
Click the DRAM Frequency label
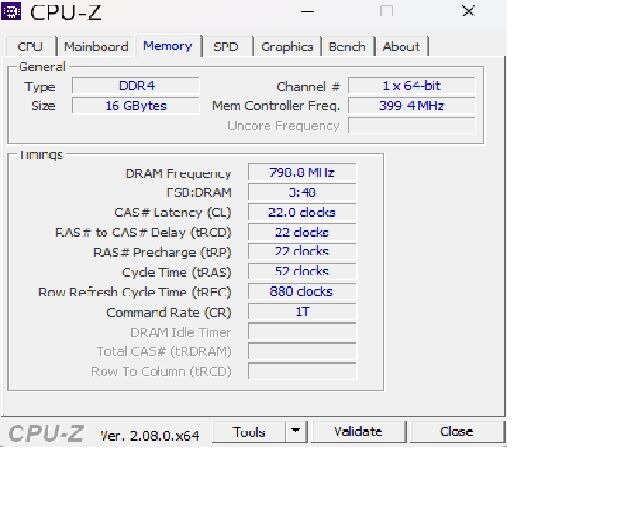(x=178, y=173)
